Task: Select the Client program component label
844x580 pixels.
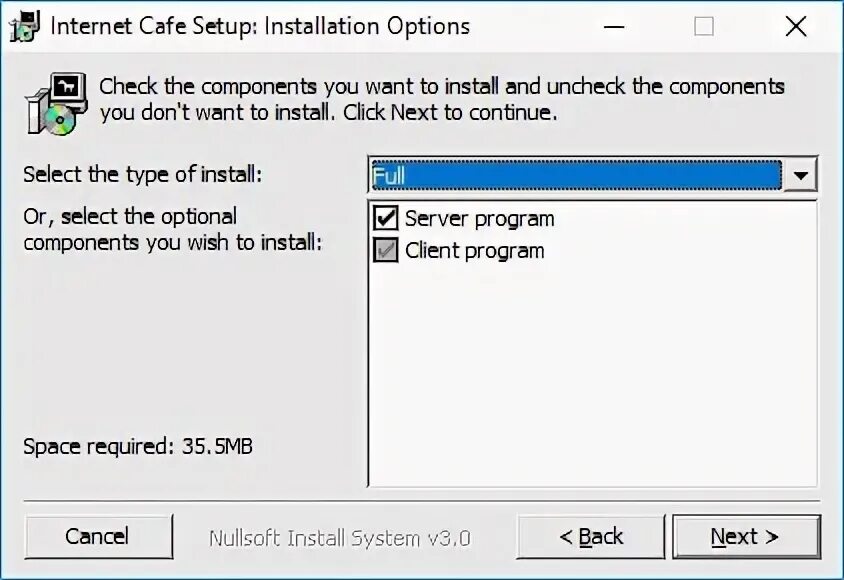Action: 474,250
